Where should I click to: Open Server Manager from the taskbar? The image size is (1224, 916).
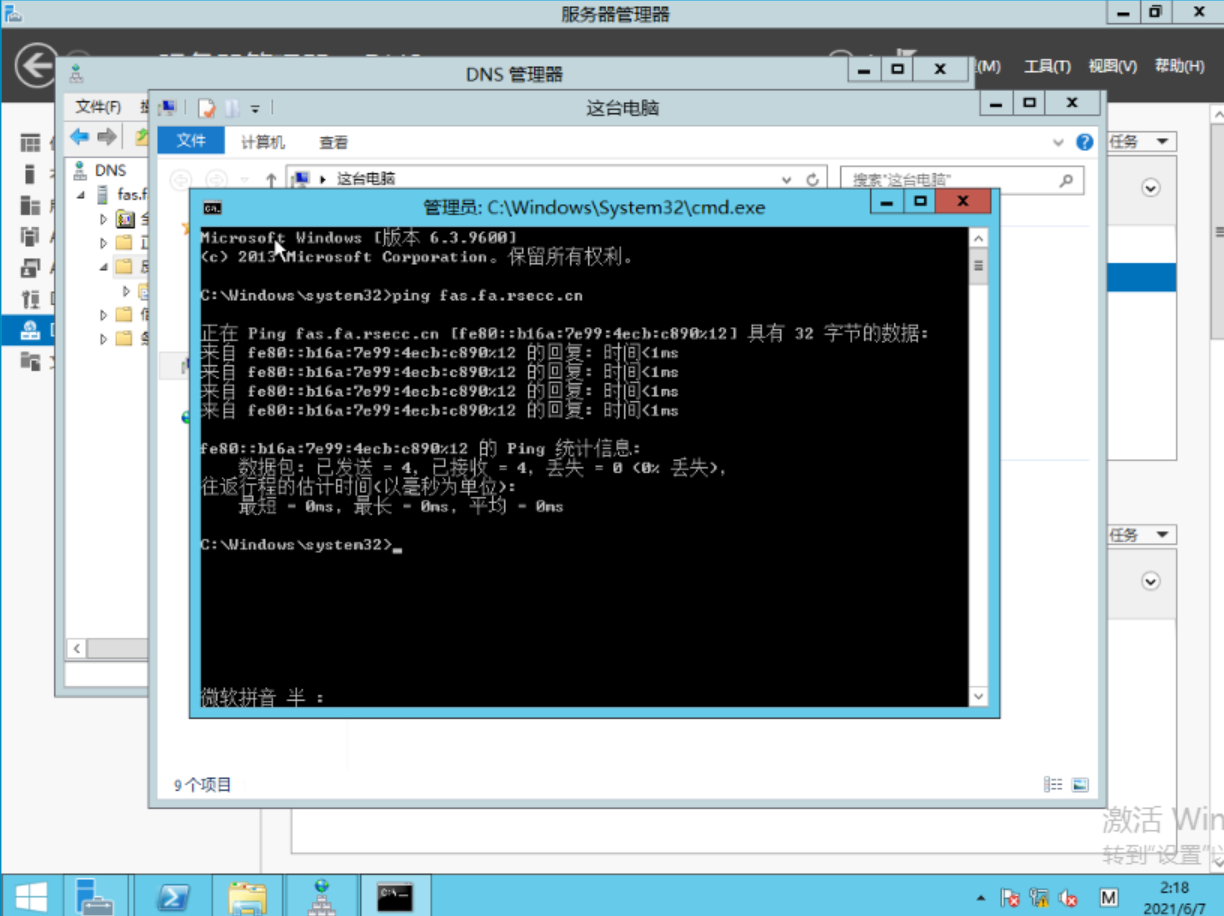pyautogui.click(x=95, y=895)
